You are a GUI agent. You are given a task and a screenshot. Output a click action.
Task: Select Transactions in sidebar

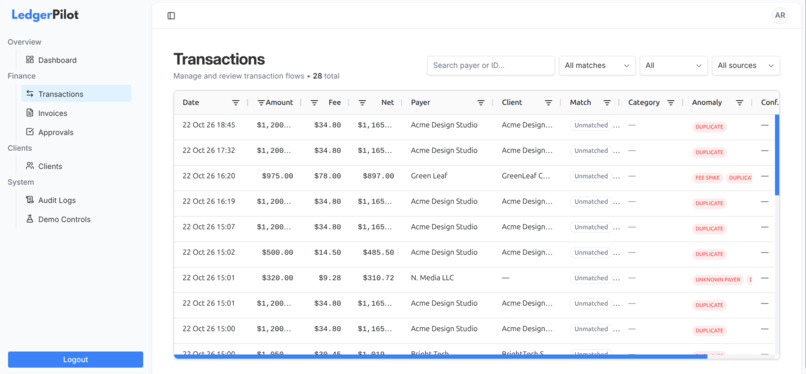76,94
